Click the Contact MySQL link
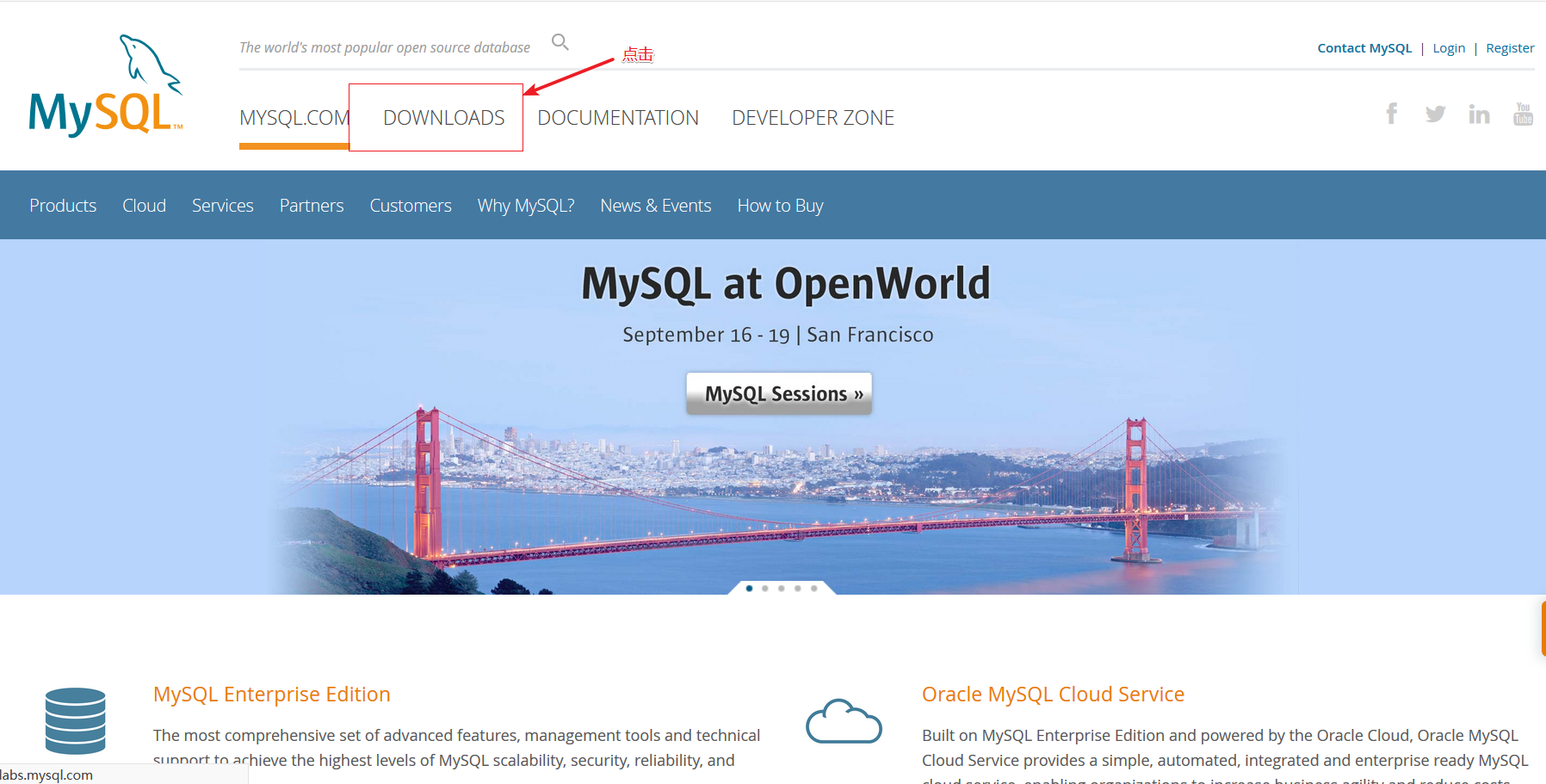Image resolution: width=1546 pixels, height=784 pixels. pos(1364,48)
